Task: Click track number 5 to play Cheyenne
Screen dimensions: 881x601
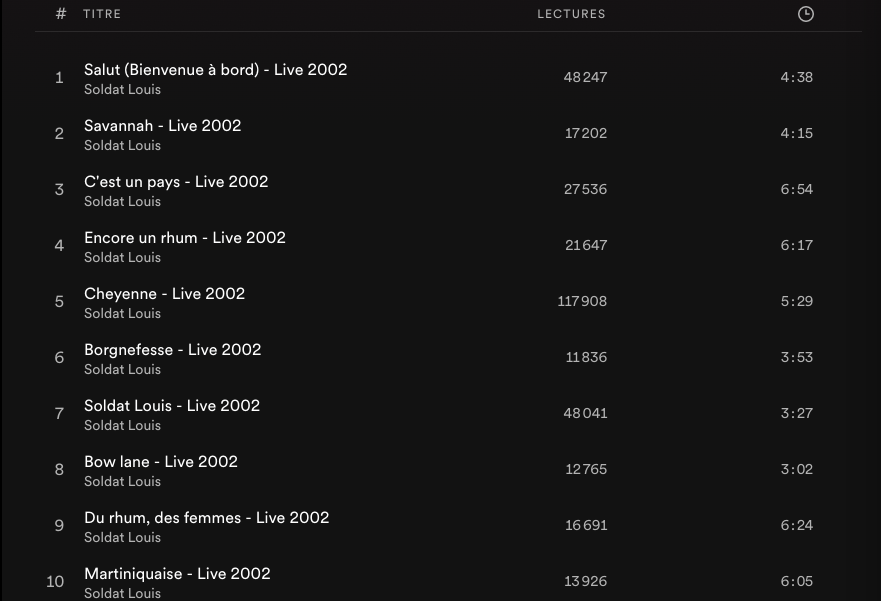Action: tap(59, 302)
